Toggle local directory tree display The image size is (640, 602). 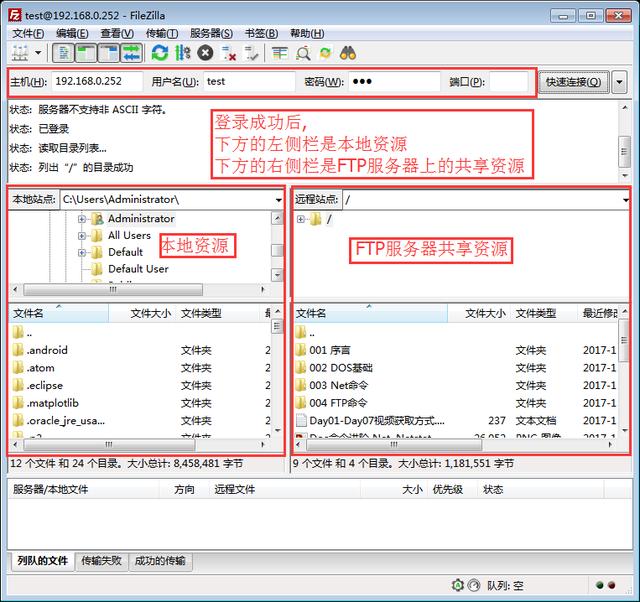(x=86, y=53)
